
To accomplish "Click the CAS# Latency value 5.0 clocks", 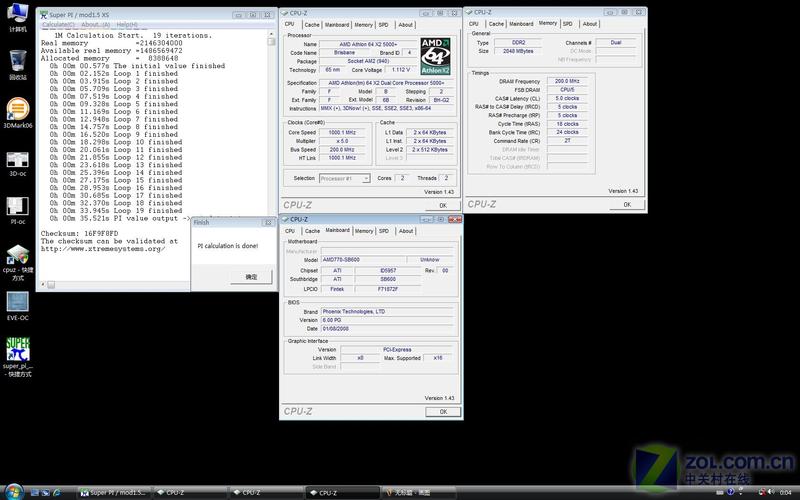I will tap(567, 98).
